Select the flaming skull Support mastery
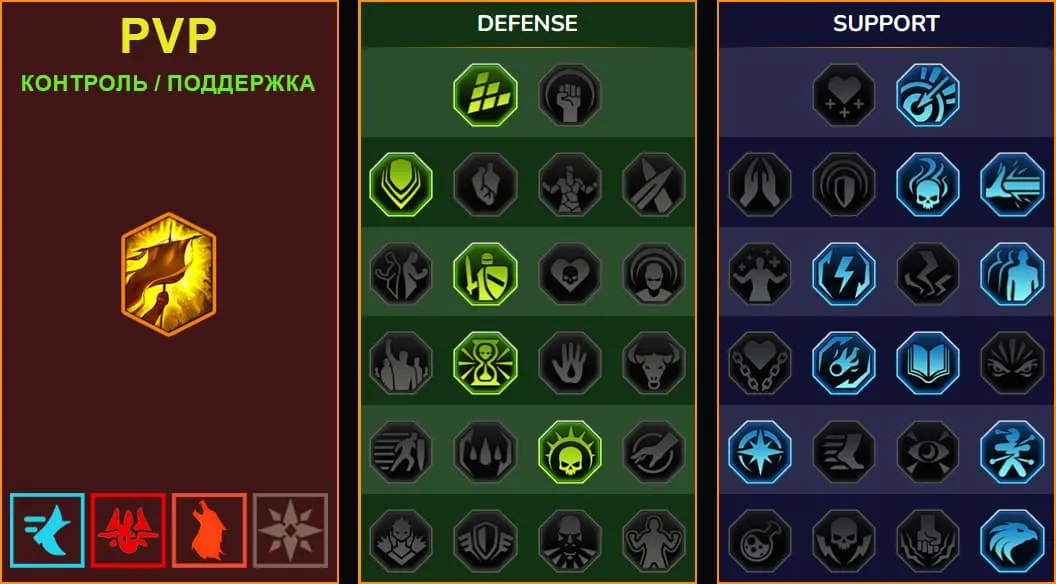Screen dimensions: 1056x584 [x=927, y=184]
